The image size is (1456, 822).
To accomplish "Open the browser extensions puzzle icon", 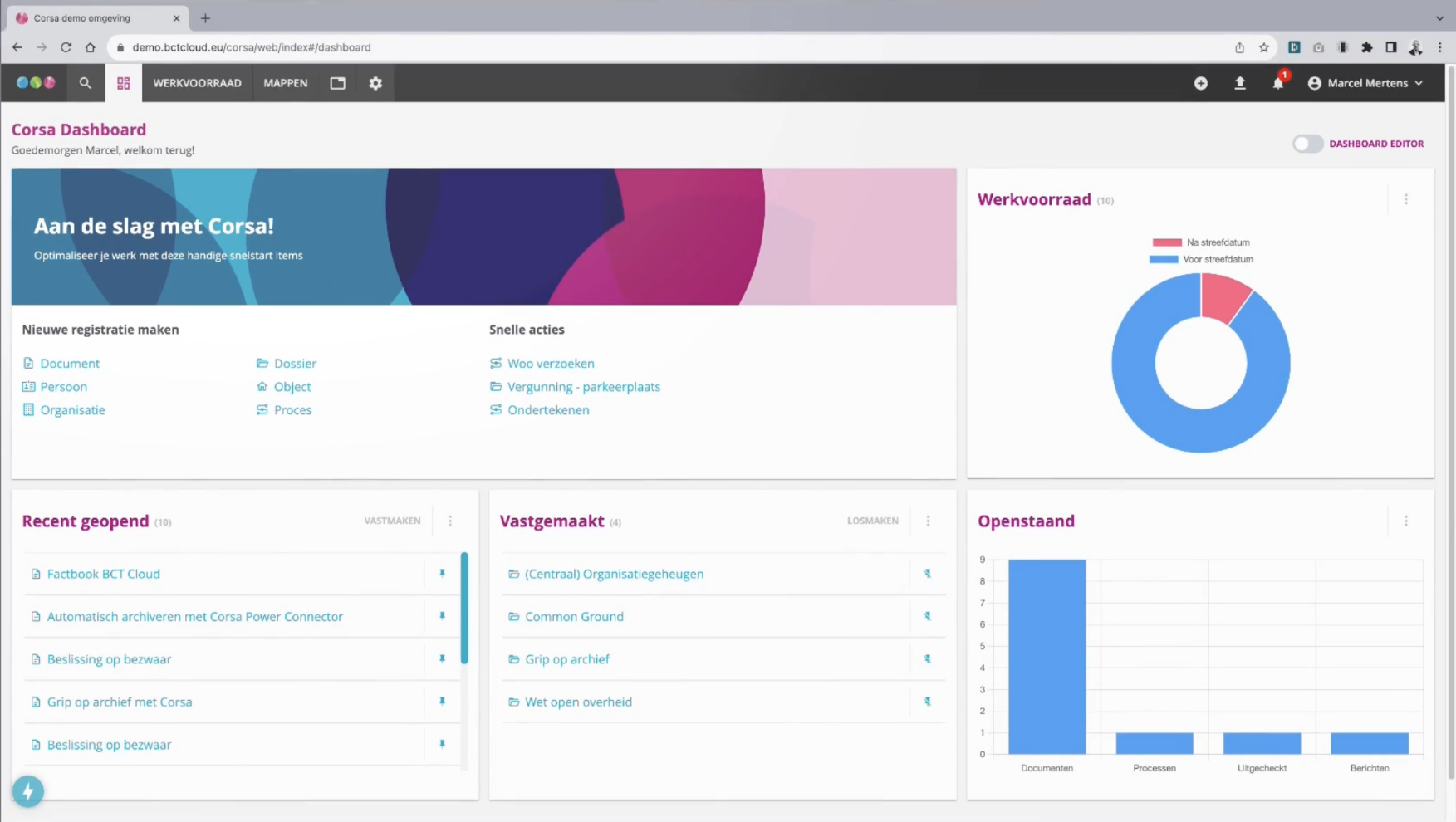I will pos(1367,47).
